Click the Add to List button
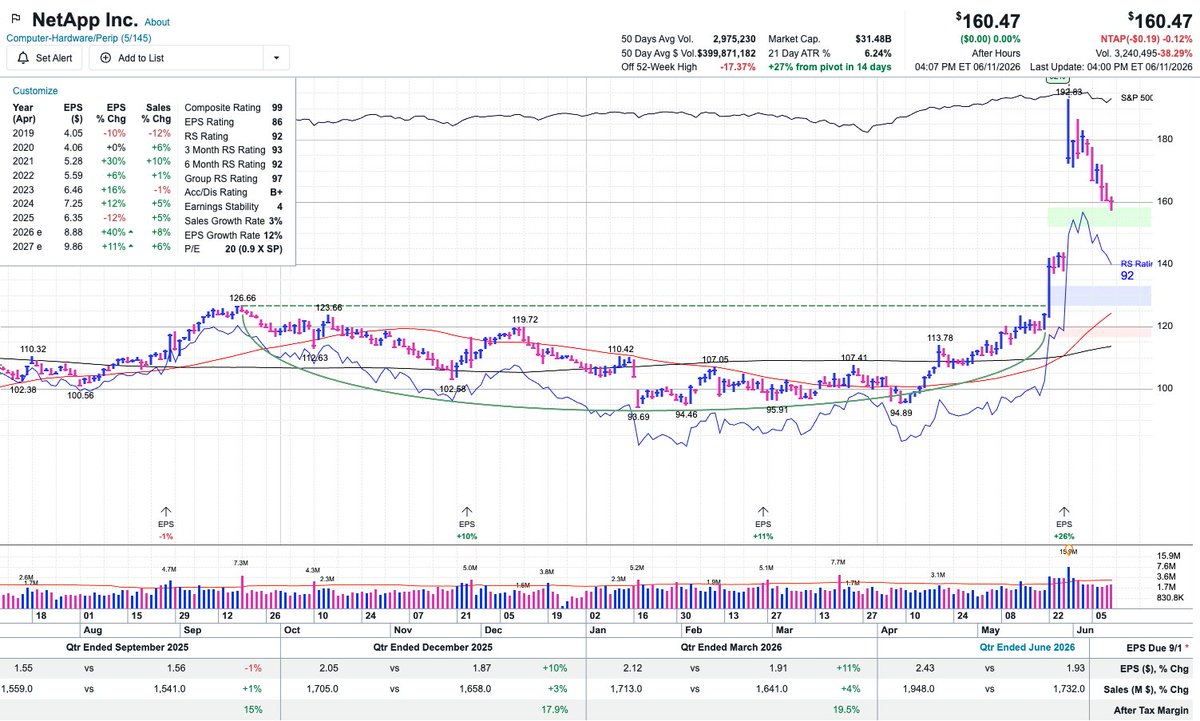Screen dimensions: 1200x721 (175, 58)
